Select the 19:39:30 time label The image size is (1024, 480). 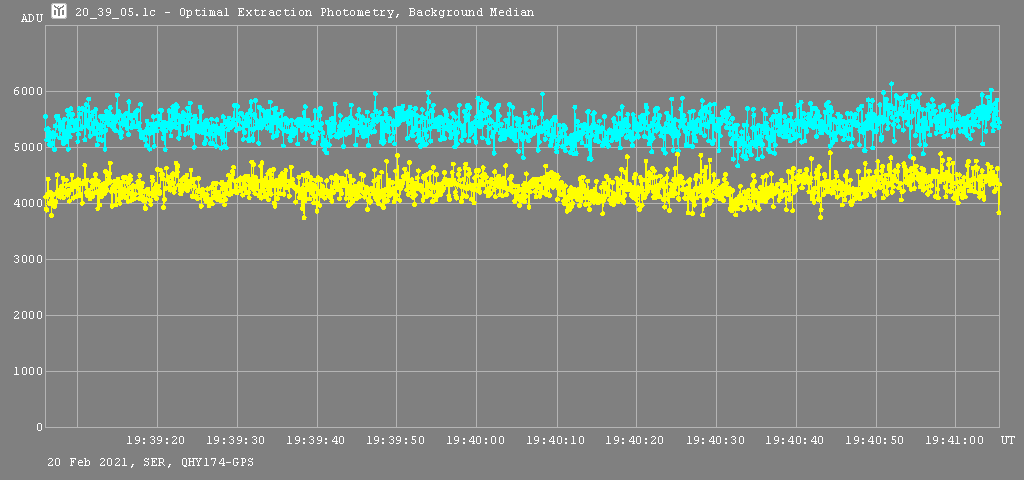pos(236,440)
